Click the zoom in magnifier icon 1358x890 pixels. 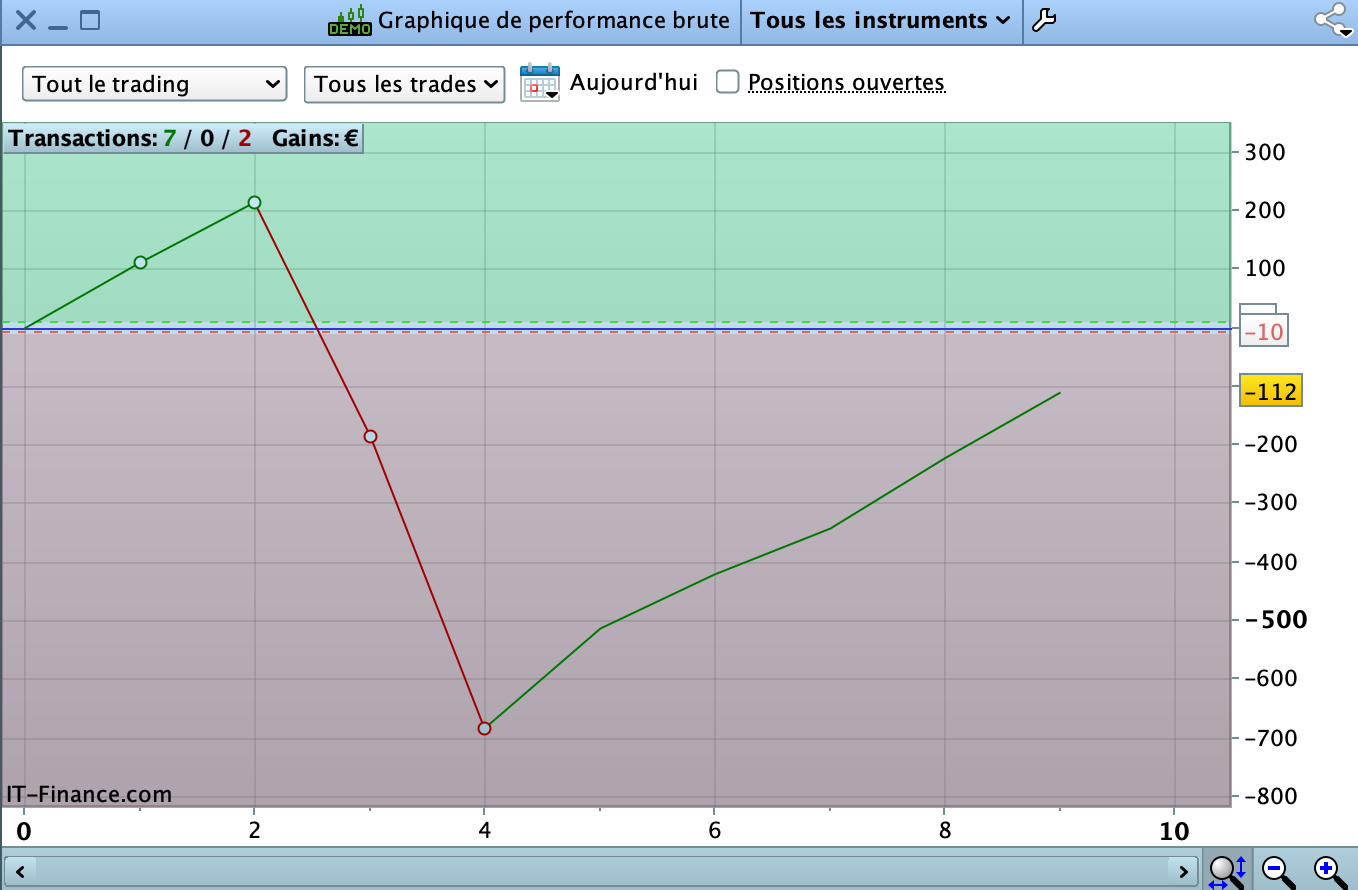[x=1329, y=870]
